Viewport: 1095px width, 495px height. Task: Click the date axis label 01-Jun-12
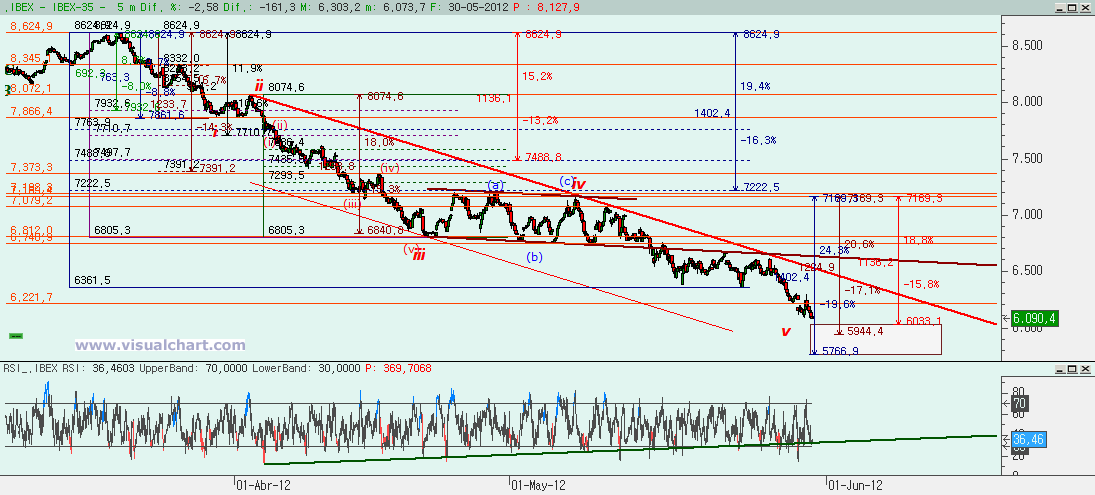[855, 485]
